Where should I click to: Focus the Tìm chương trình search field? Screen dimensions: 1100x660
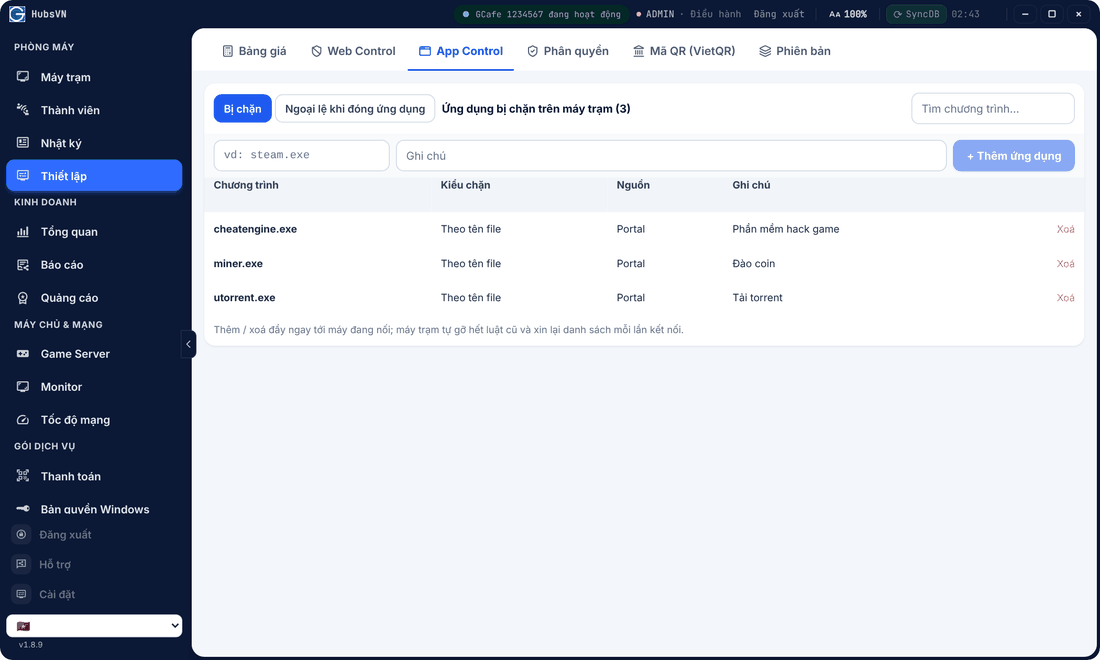[993, 109]
